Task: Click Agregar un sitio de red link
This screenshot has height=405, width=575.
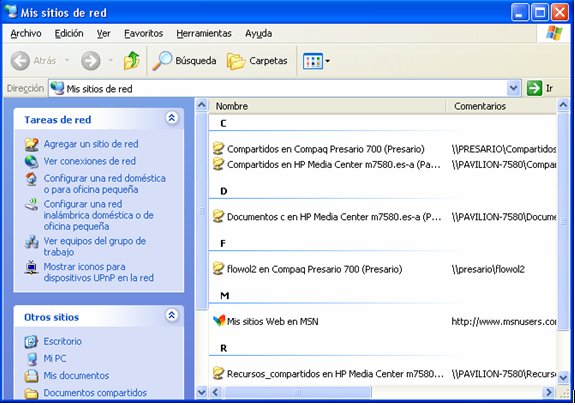Action: tap(91, 144)
